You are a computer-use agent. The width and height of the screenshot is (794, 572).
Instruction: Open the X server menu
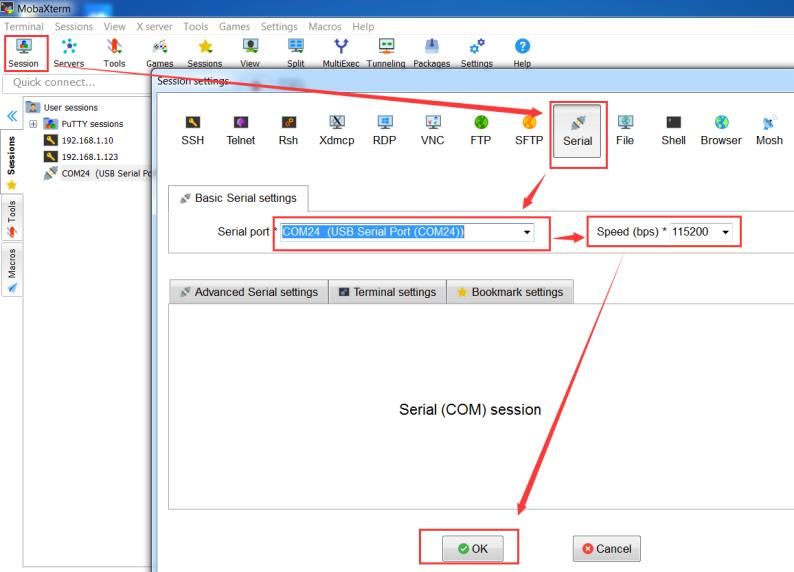tap(154, 26)
